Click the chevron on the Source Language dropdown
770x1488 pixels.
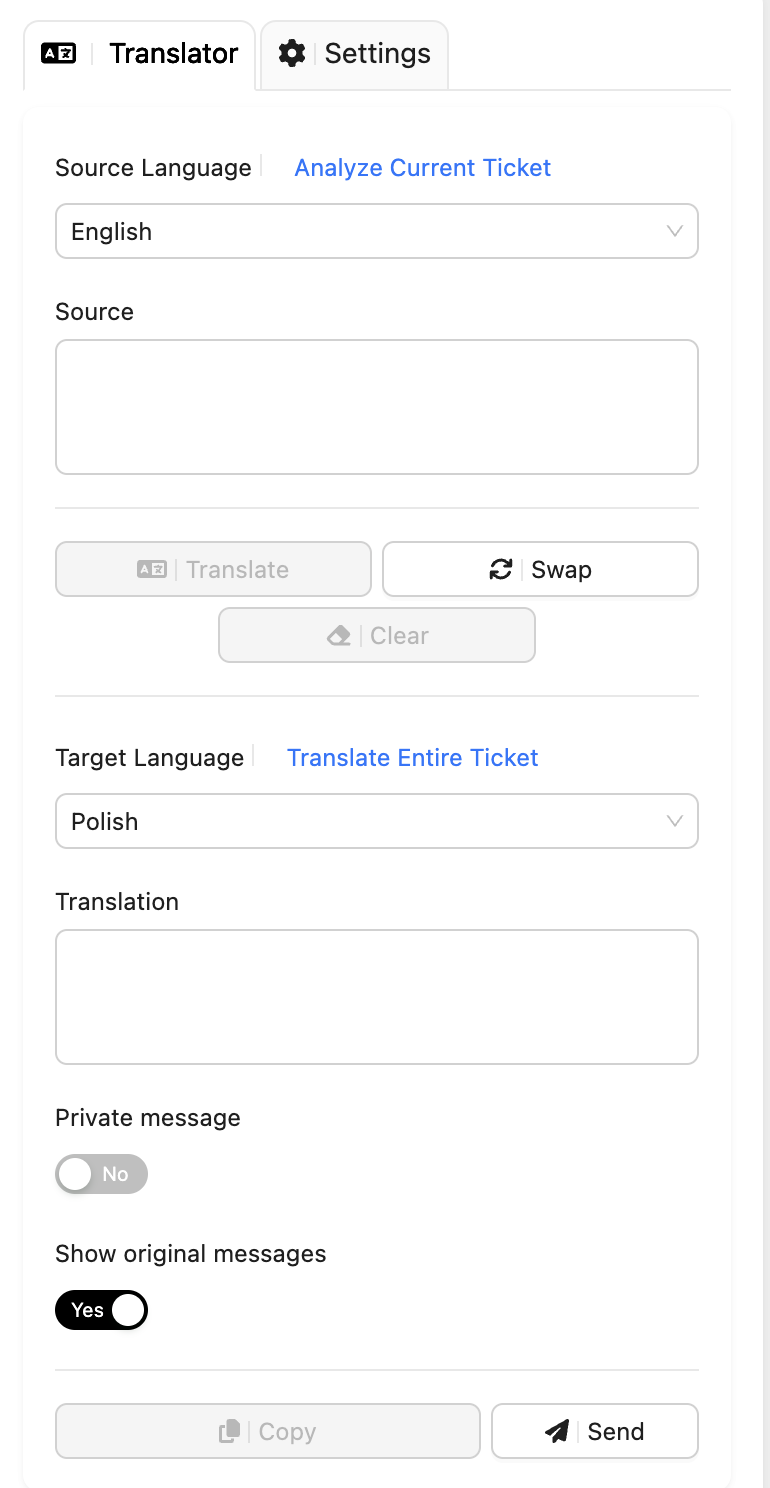tap(673, 231)
